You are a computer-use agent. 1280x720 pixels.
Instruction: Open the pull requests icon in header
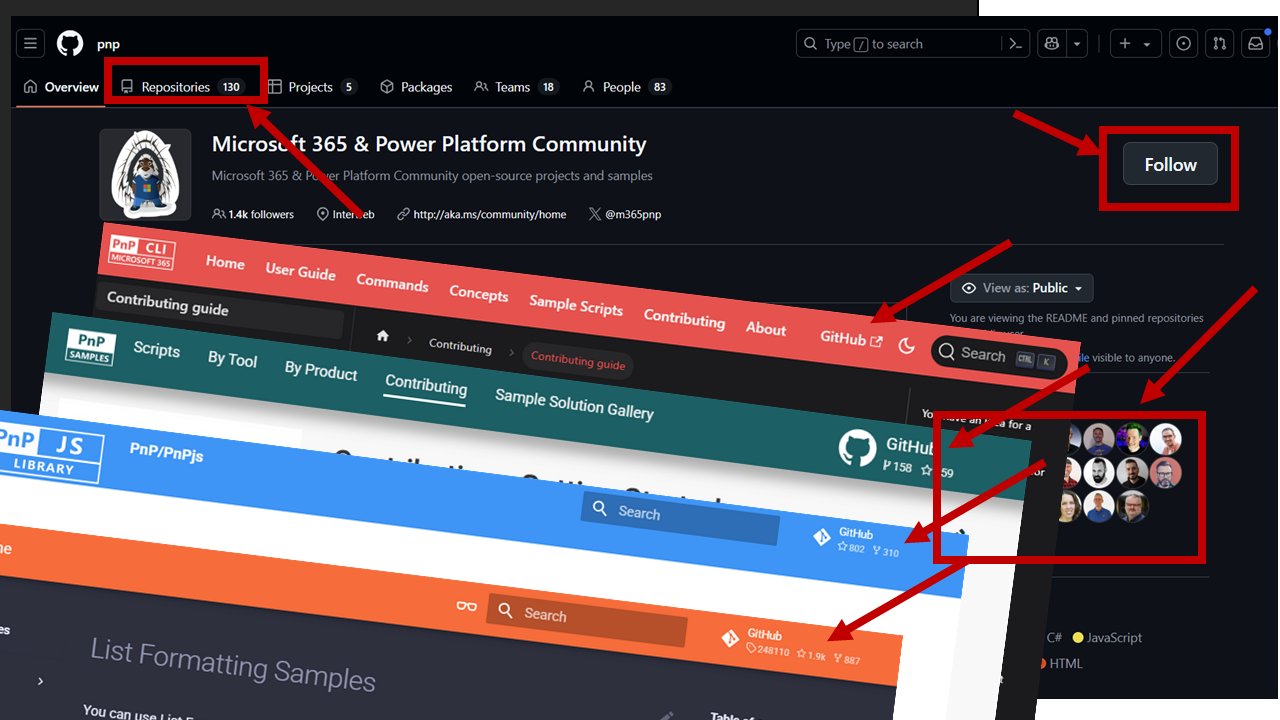tap(1219, 44)
